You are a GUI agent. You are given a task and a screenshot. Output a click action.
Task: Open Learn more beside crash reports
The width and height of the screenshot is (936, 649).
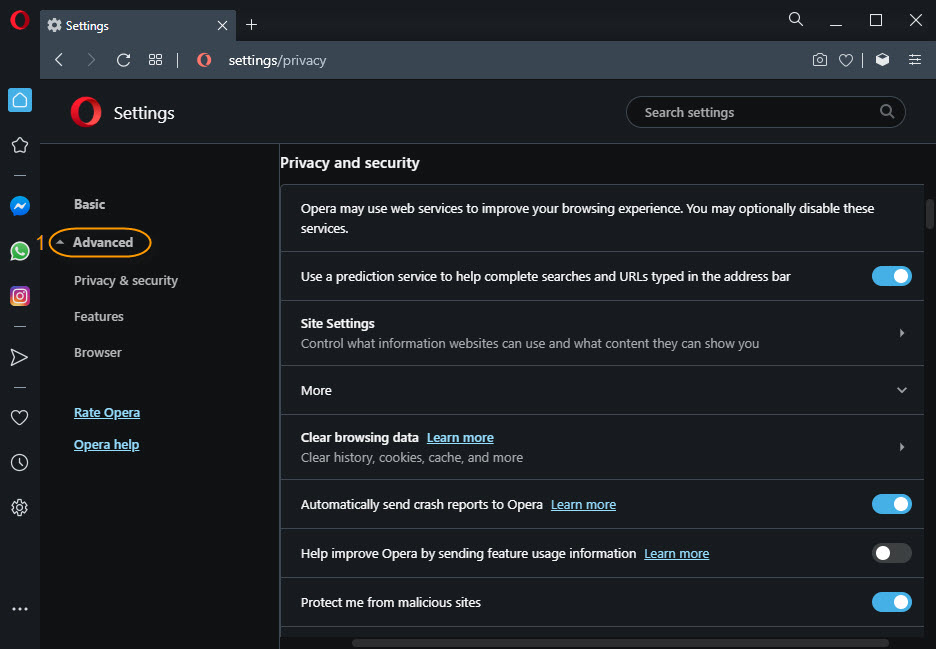point(583,505)
